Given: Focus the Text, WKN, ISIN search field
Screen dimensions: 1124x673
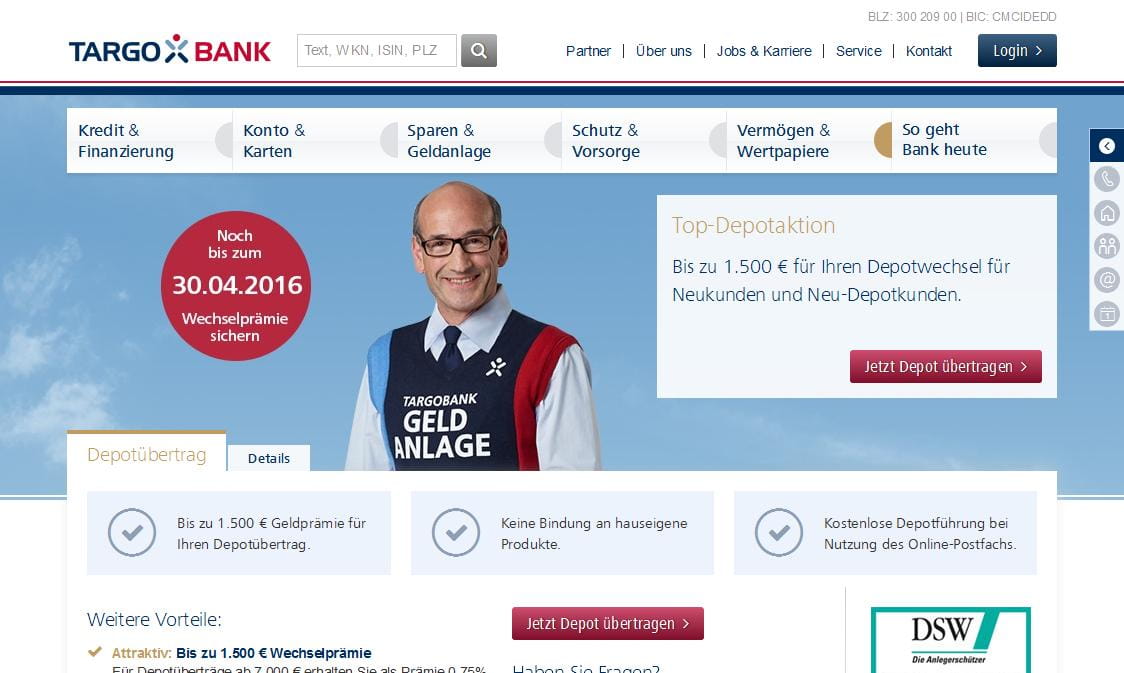Looking at the screenshot, I should [376, 51].
